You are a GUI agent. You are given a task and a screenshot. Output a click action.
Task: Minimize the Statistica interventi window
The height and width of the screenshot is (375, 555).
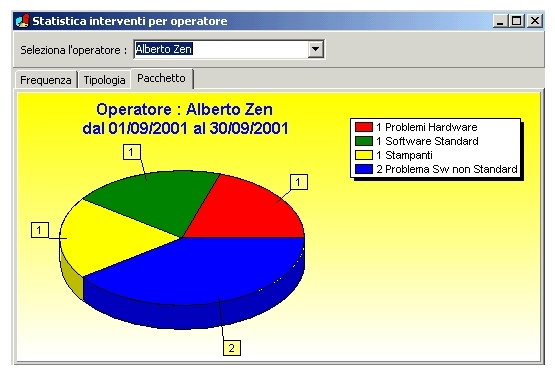coord(500,21)
